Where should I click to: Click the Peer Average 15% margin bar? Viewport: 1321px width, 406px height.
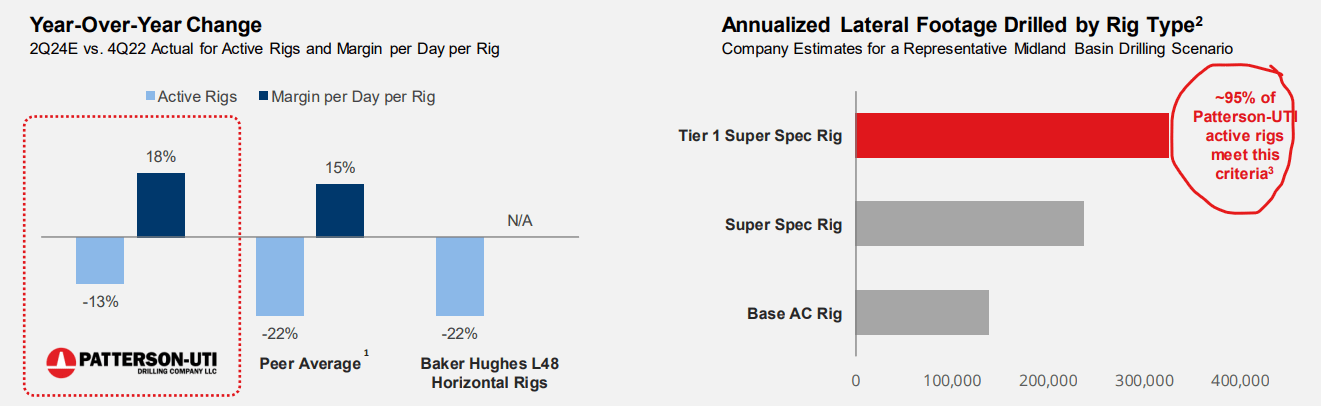(340, 210)
